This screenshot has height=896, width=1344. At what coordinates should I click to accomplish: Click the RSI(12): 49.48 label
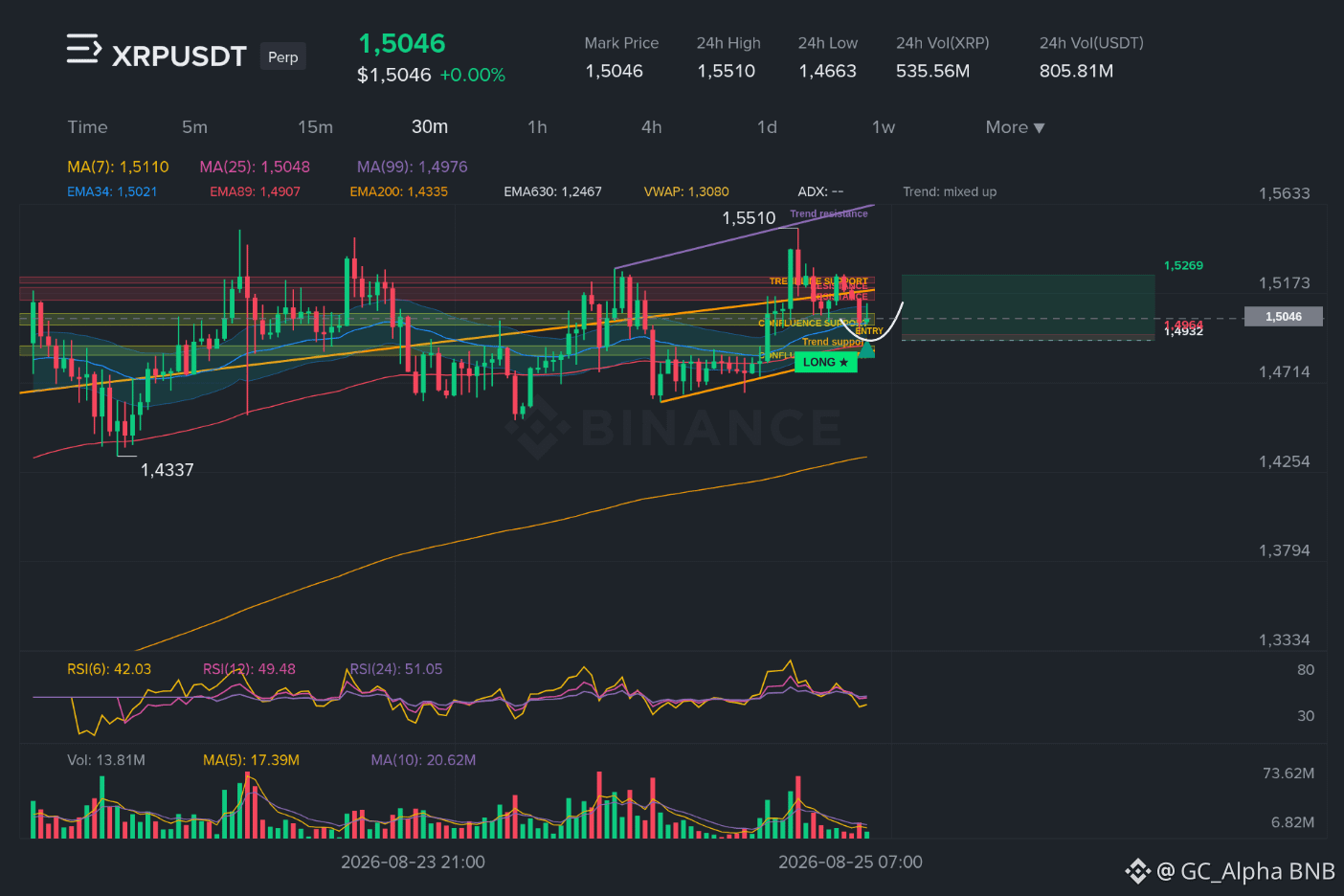249,669
